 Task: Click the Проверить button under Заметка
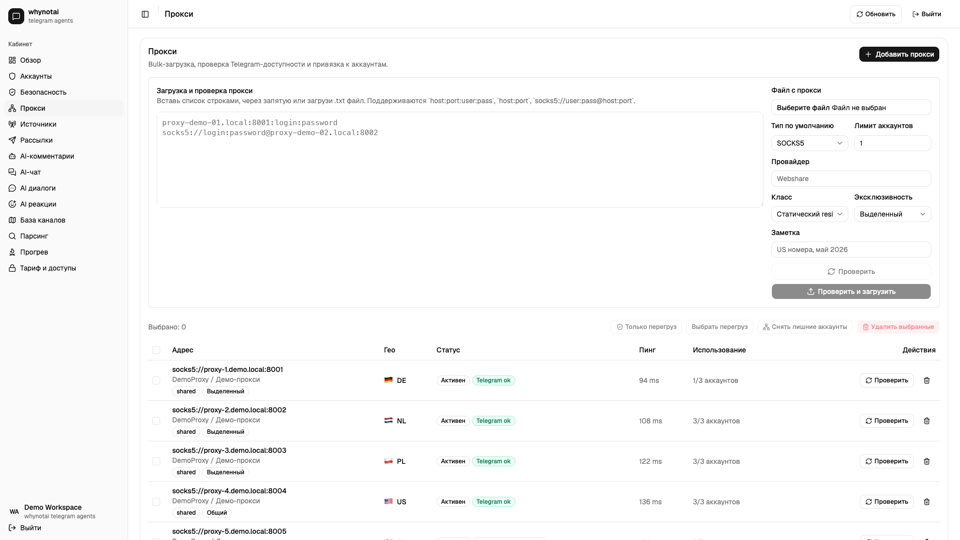[851, 271]
